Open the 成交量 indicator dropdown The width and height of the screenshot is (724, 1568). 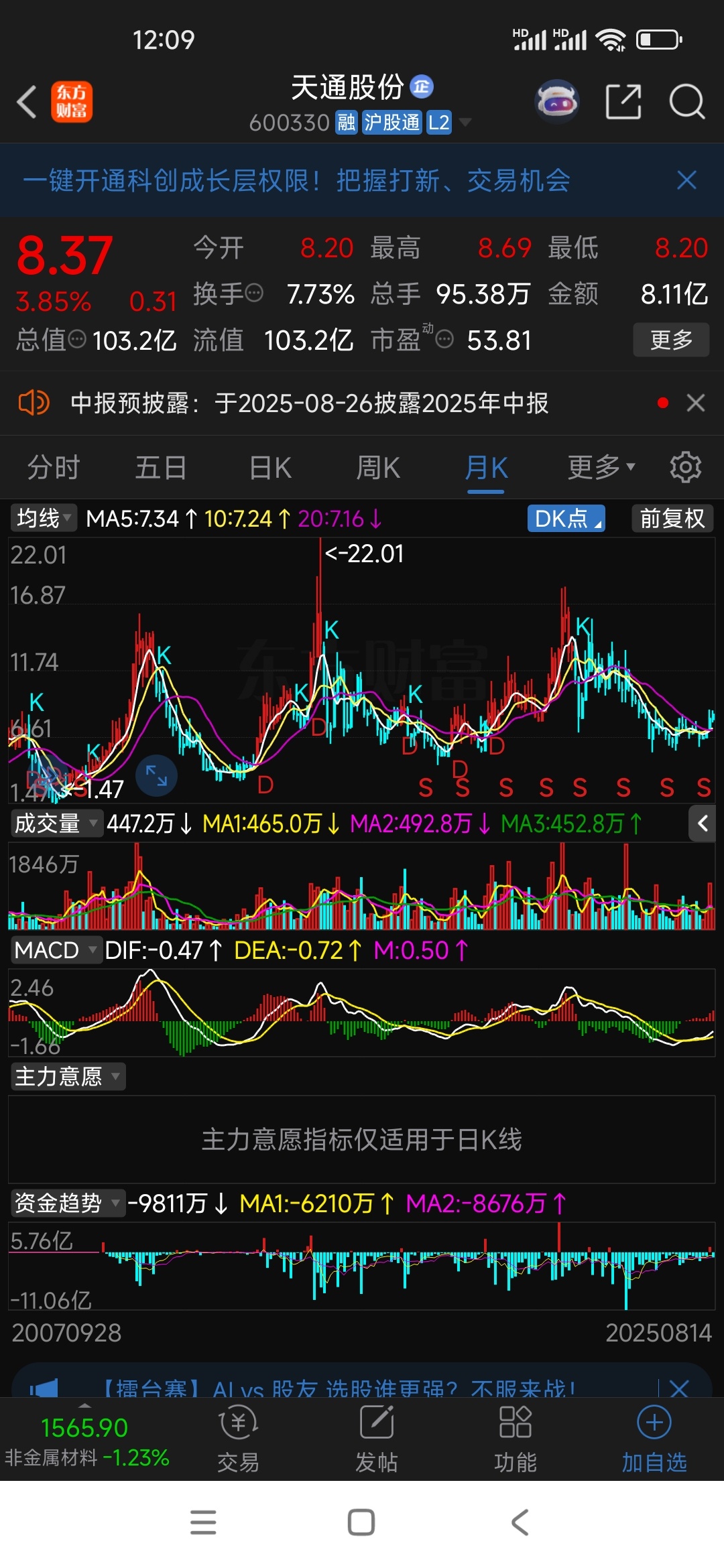(57, 824)
